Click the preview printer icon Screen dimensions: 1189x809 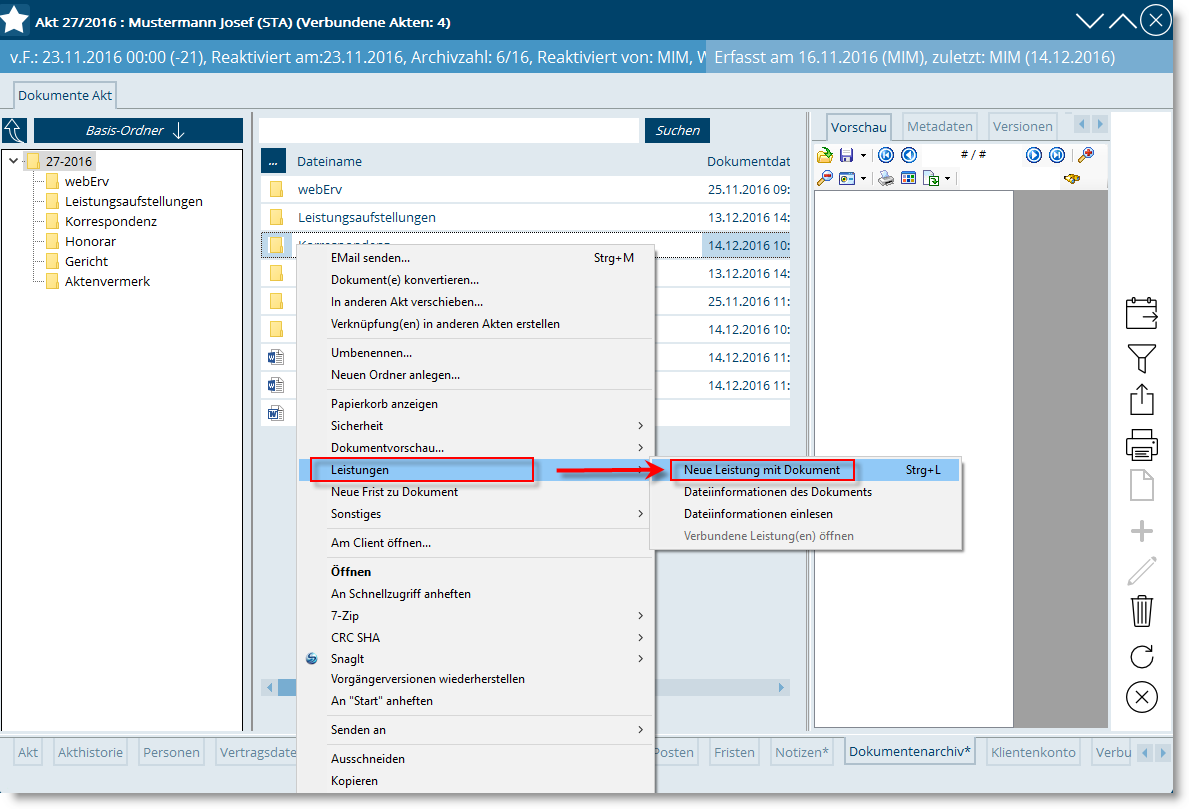(x=886, y=179)
